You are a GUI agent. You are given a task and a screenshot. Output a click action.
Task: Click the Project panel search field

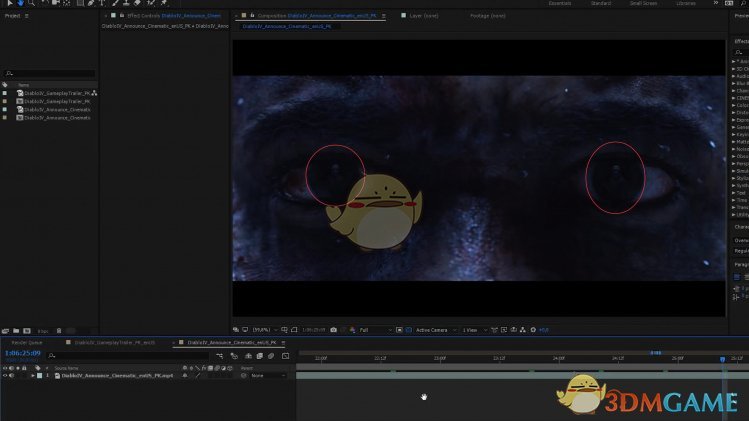[50, 73]
